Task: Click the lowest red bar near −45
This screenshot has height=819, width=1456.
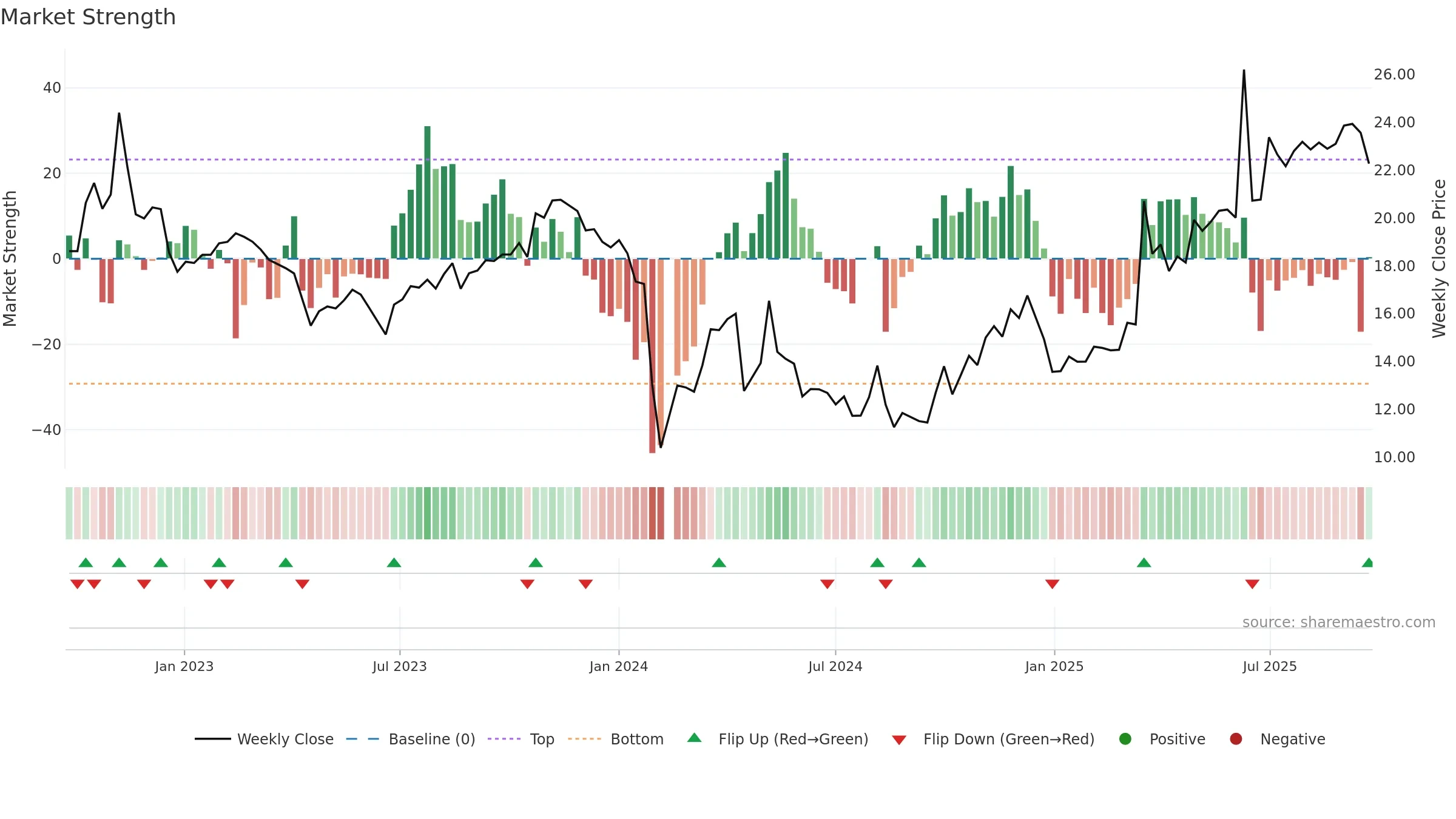Action: (x=652, y=356)
